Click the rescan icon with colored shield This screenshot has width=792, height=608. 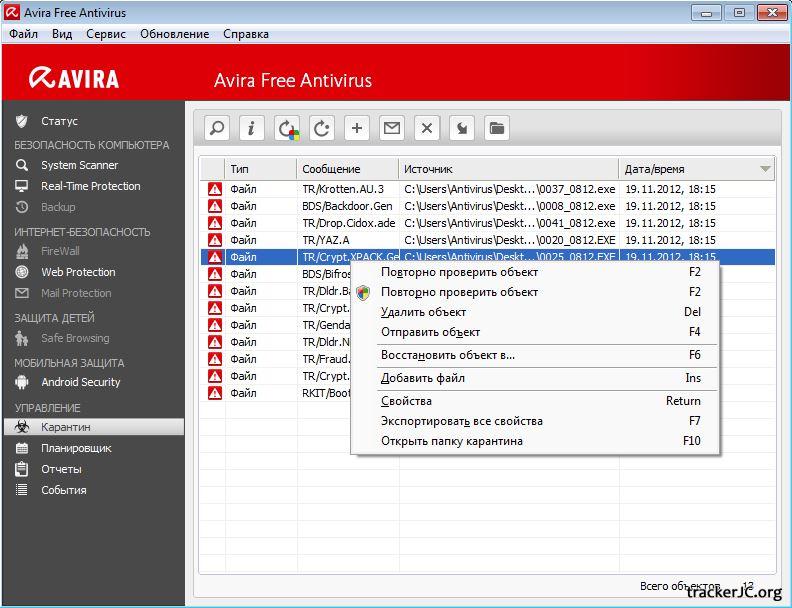pos(287,128)
